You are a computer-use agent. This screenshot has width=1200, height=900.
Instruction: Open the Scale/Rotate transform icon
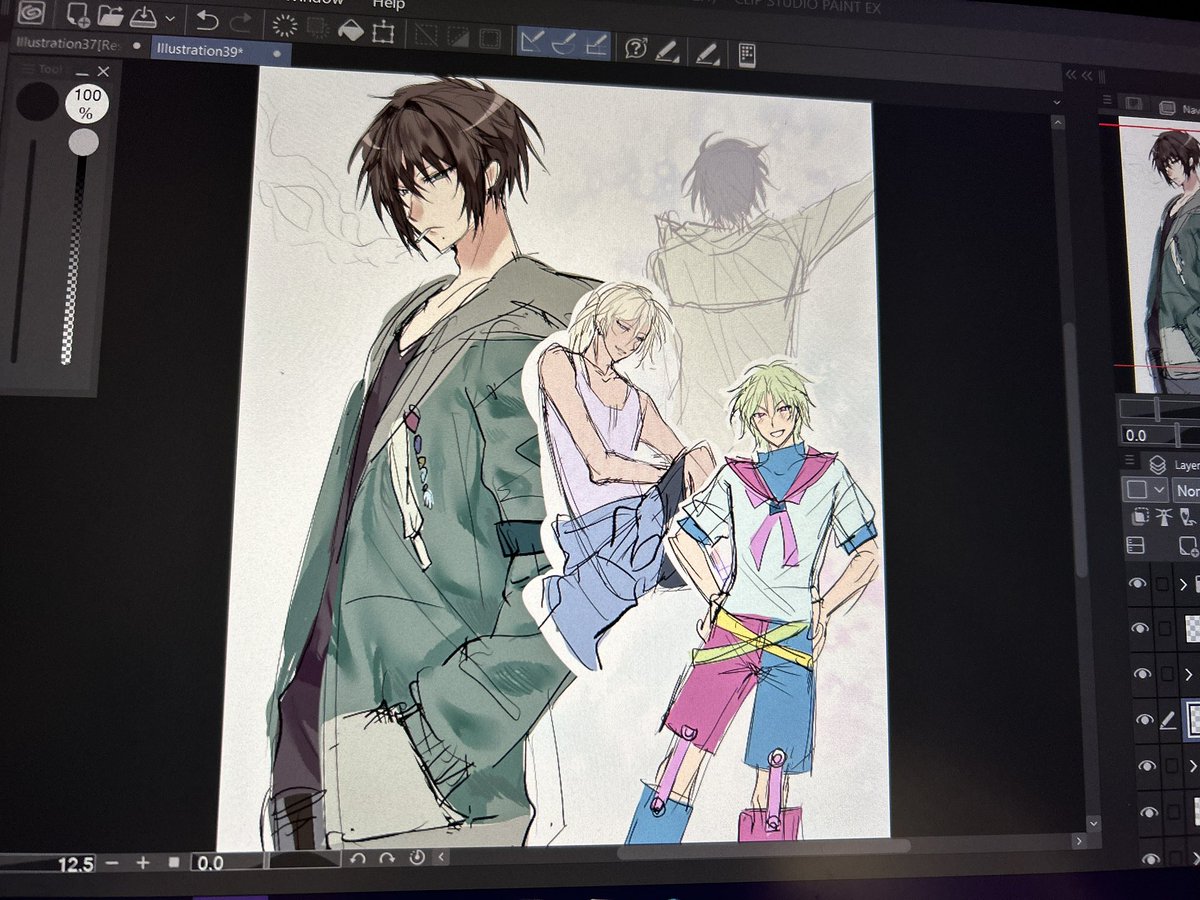382,33
